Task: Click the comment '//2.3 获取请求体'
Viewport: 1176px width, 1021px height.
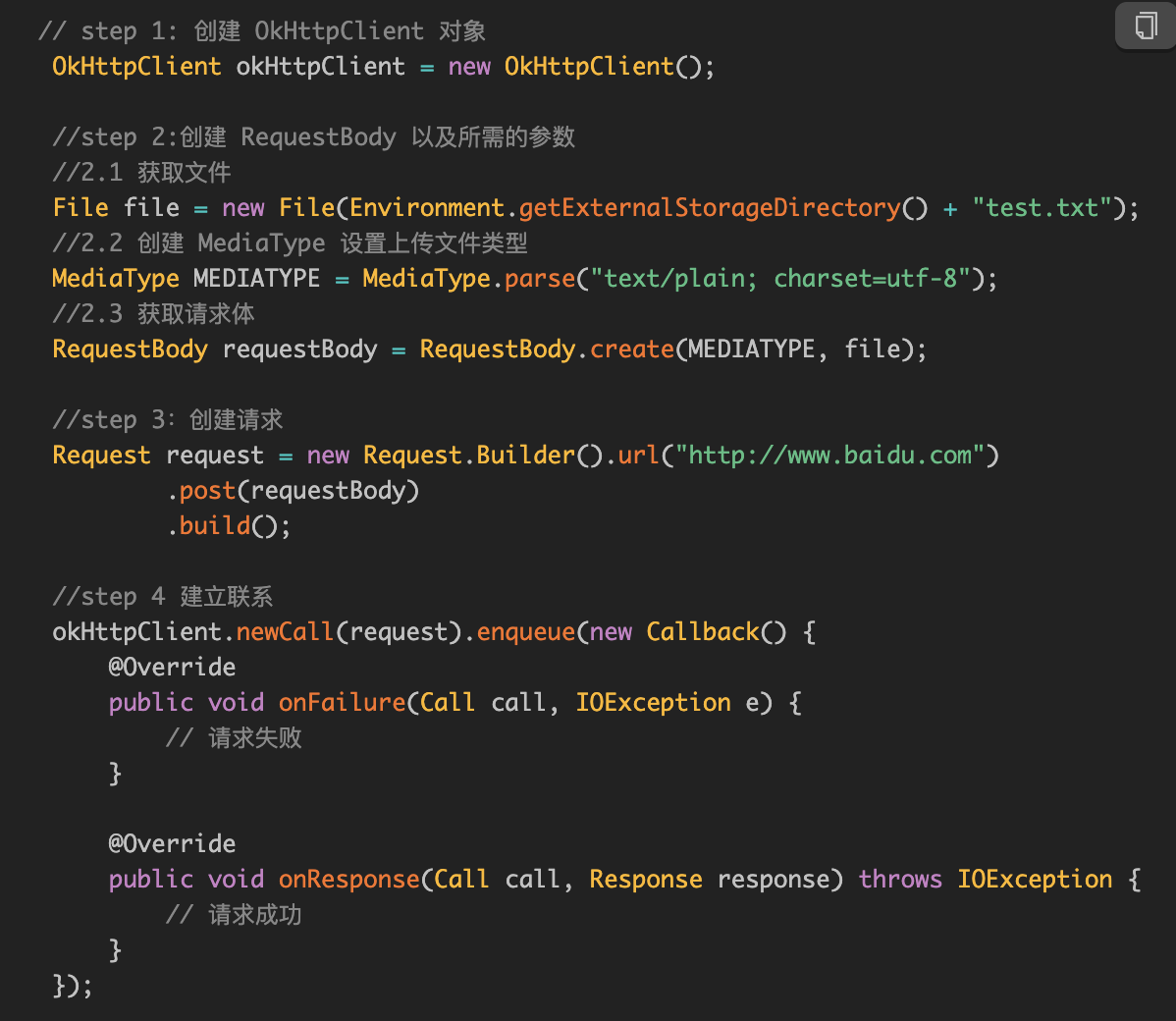Action: (154, 313)
